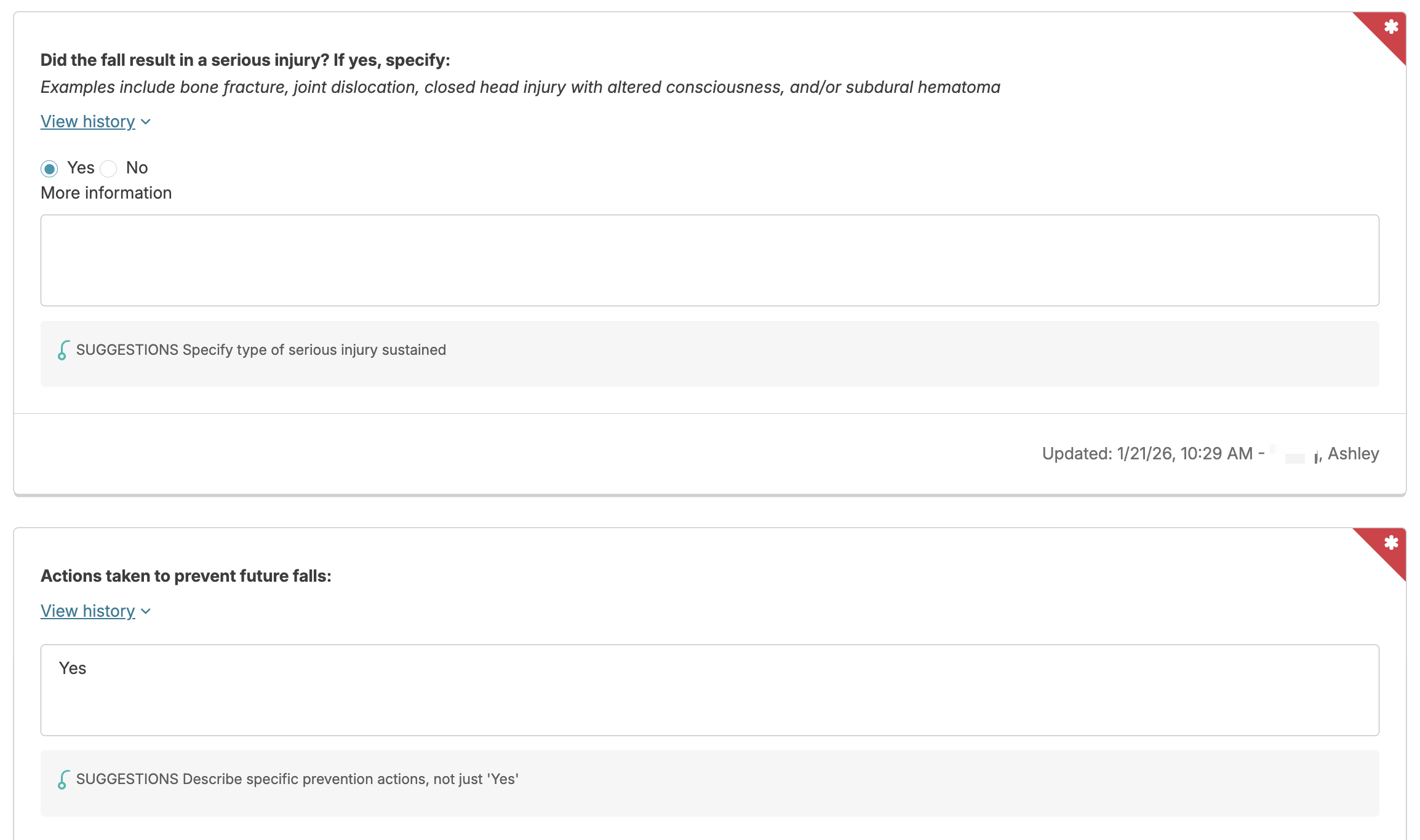
Task: Open 'View history' link for the serious injury question
Action: point(87,122)
